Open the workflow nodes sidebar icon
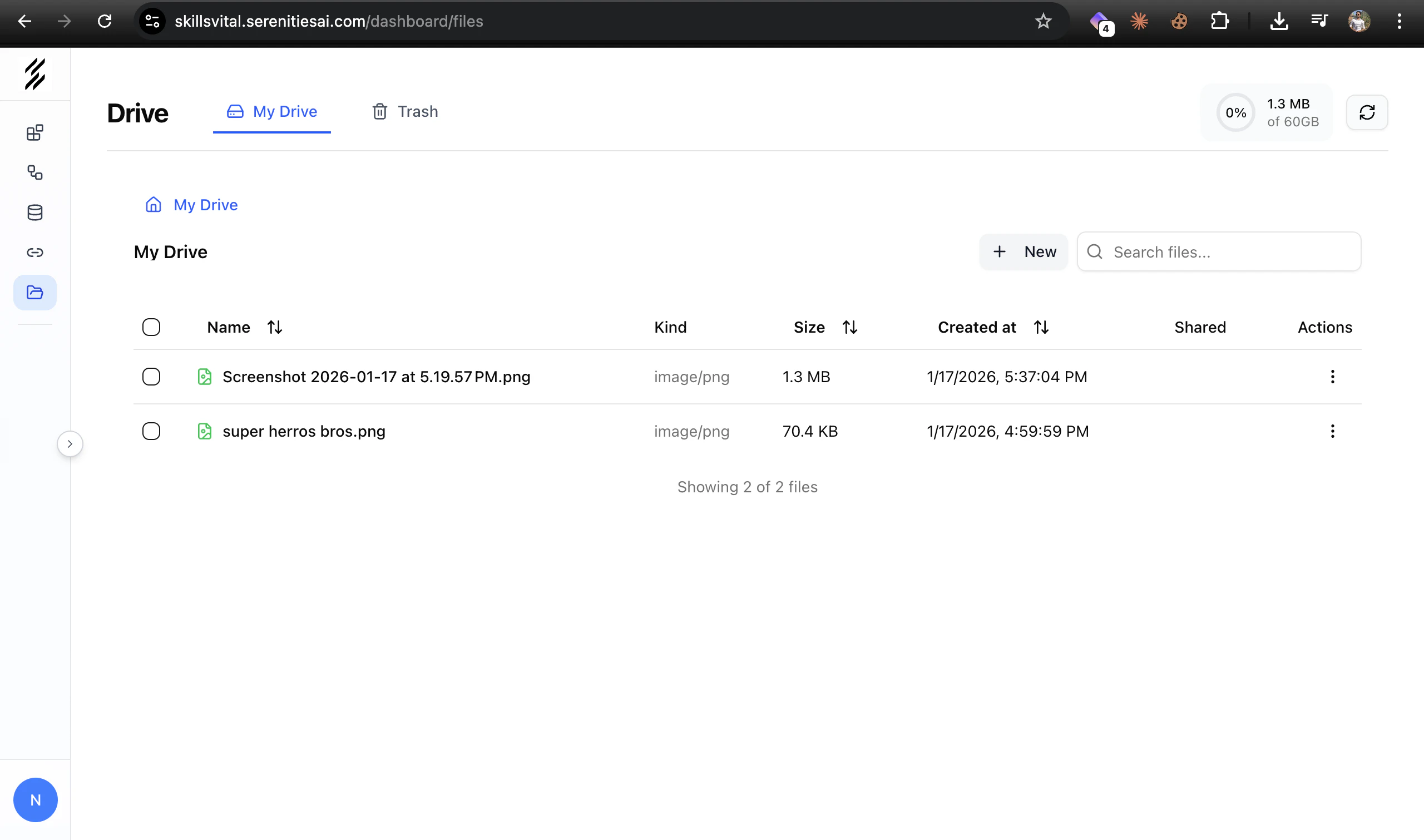Image resolution: width=1424 pixels, height=840 pixels. 35,172
